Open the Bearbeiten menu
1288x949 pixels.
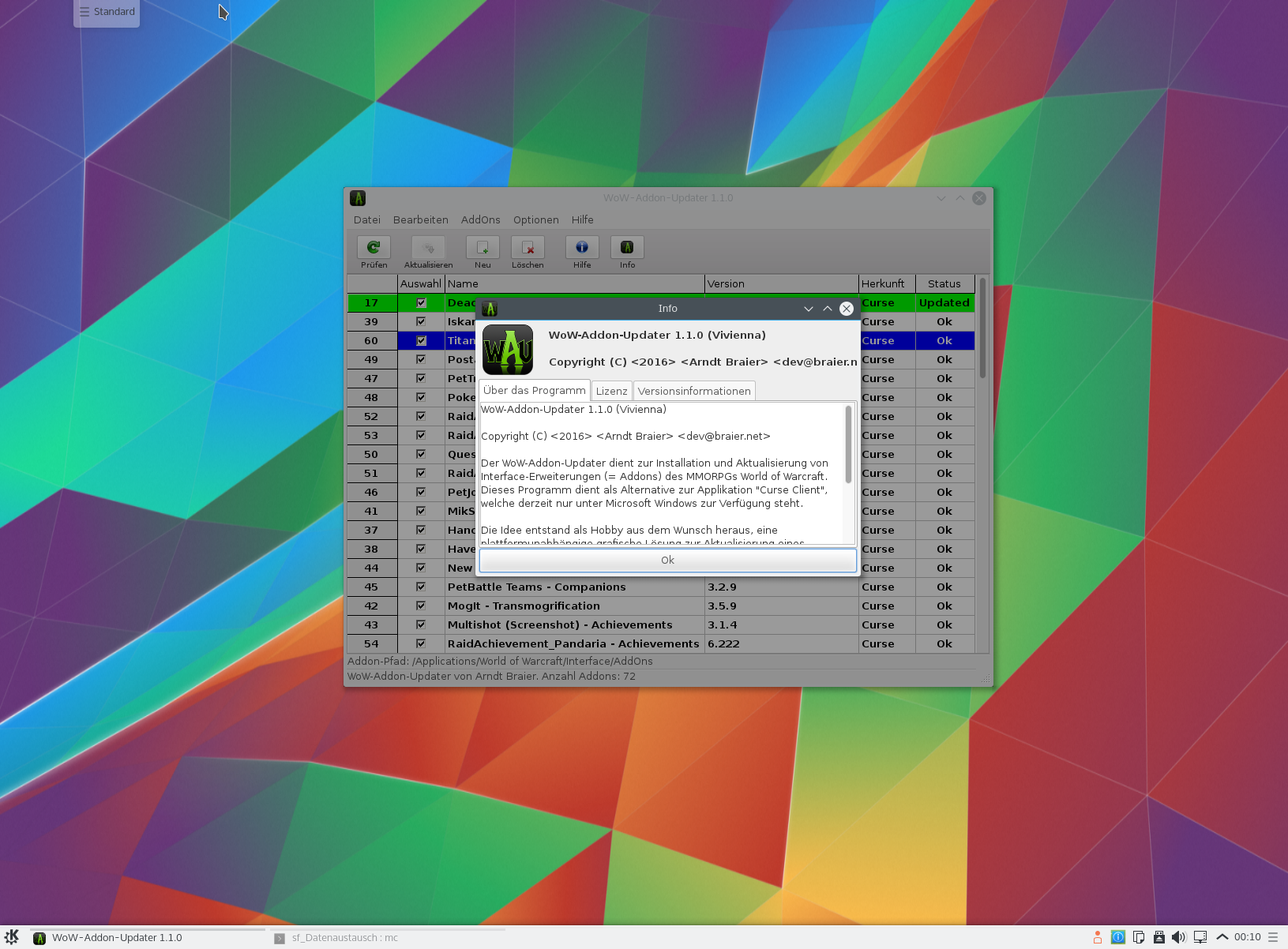pyautogui.click(x=421, y=219)
